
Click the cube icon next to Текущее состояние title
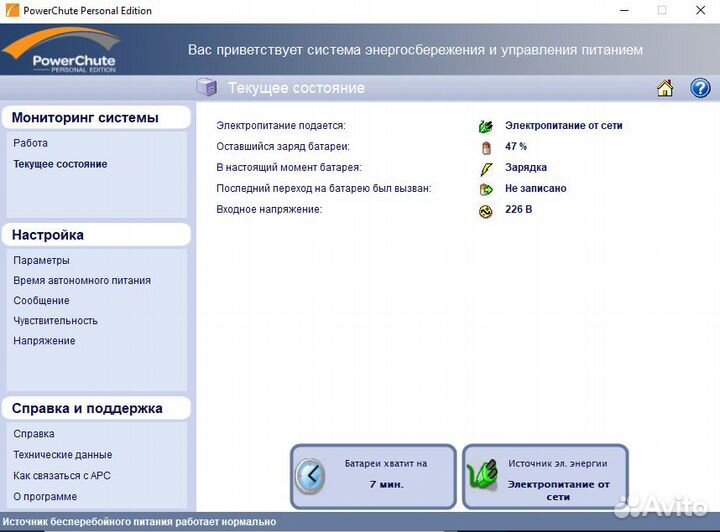pos(207,87)
